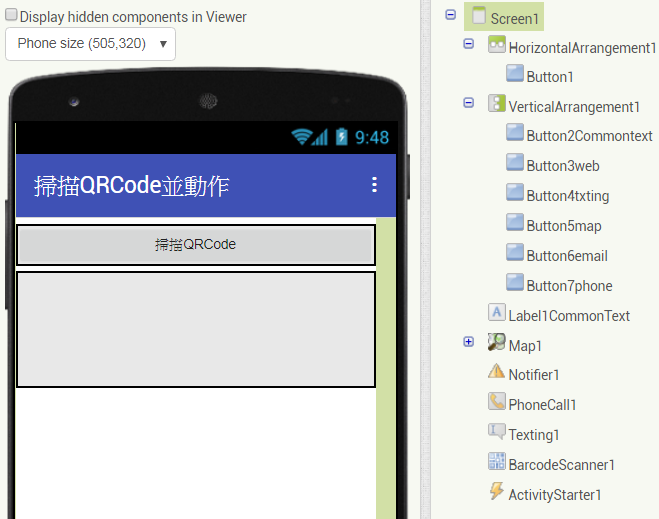Select Button5map component
The width and height of the screenshot is (659, 519).
point(564,226)
